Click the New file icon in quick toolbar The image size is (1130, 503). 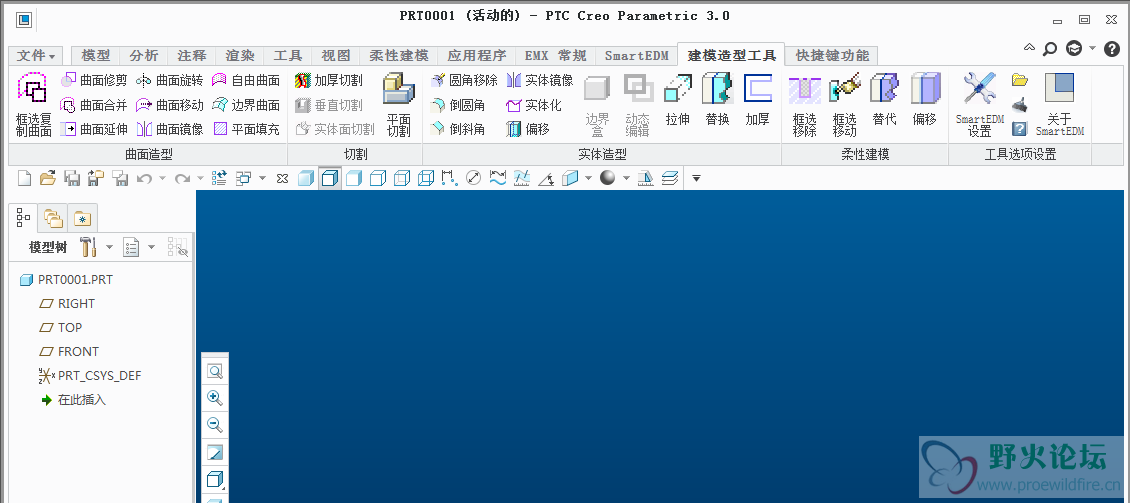25,178
